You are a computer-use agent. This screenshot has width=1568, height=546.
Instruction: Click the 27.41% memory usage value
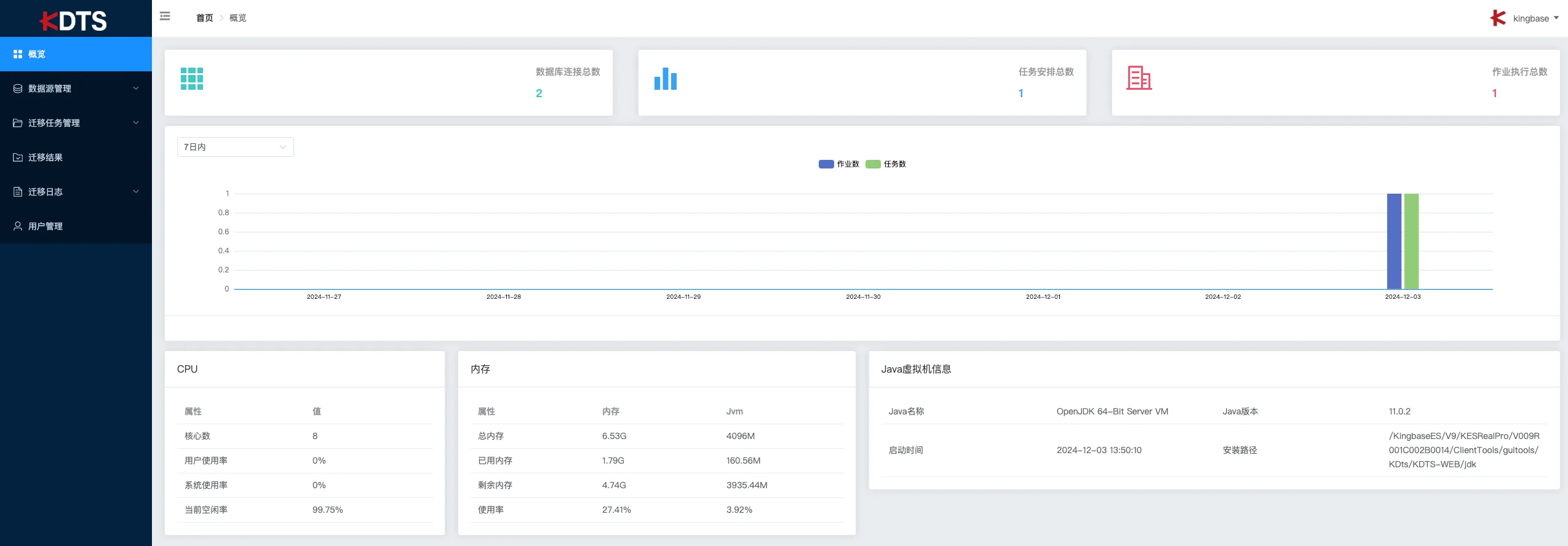tap(616, 510)
